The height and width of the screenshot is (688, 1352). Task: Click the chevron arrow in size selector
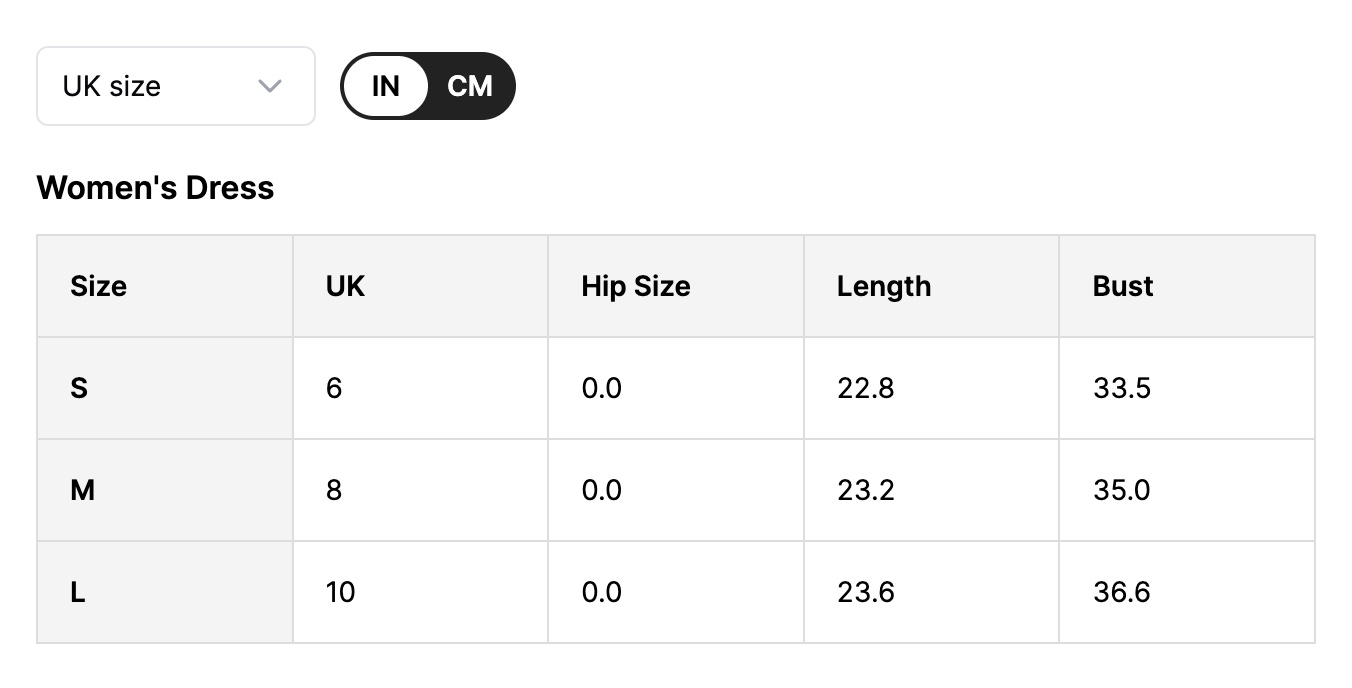pyautogui.click(x=269, y=86)
